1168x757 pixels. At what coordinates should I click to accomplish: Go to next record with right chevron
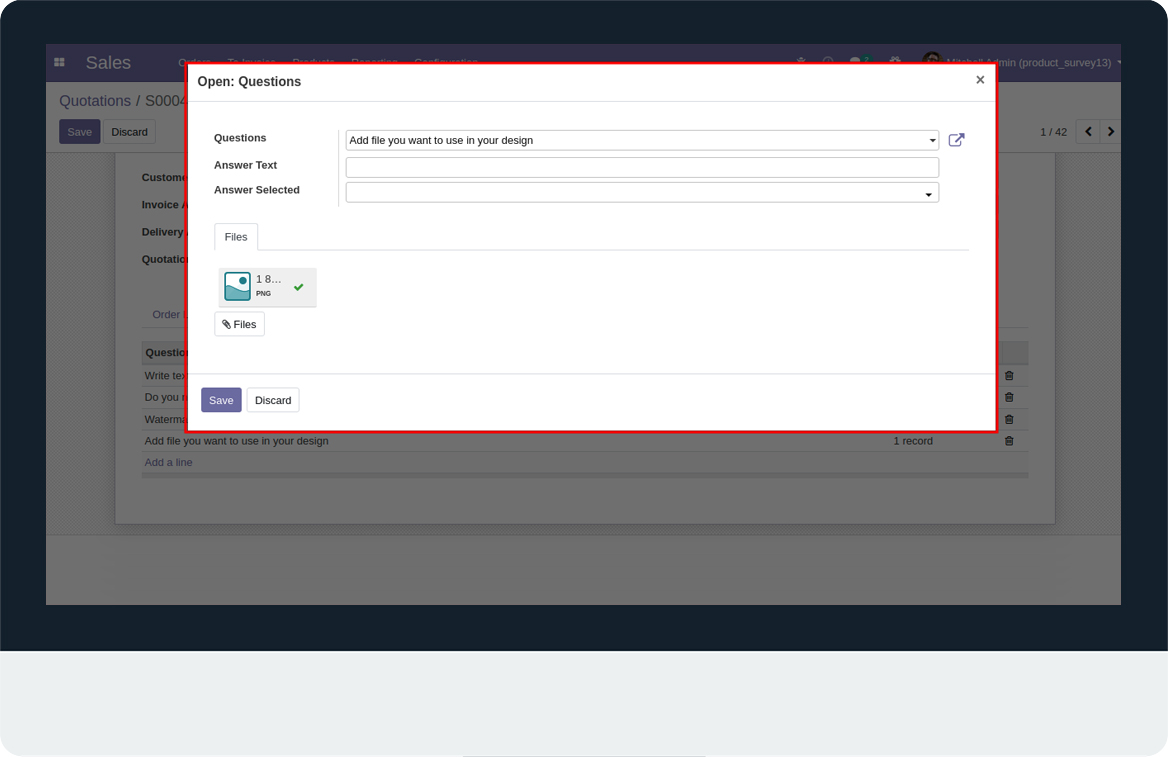[x=1110, y=132]
